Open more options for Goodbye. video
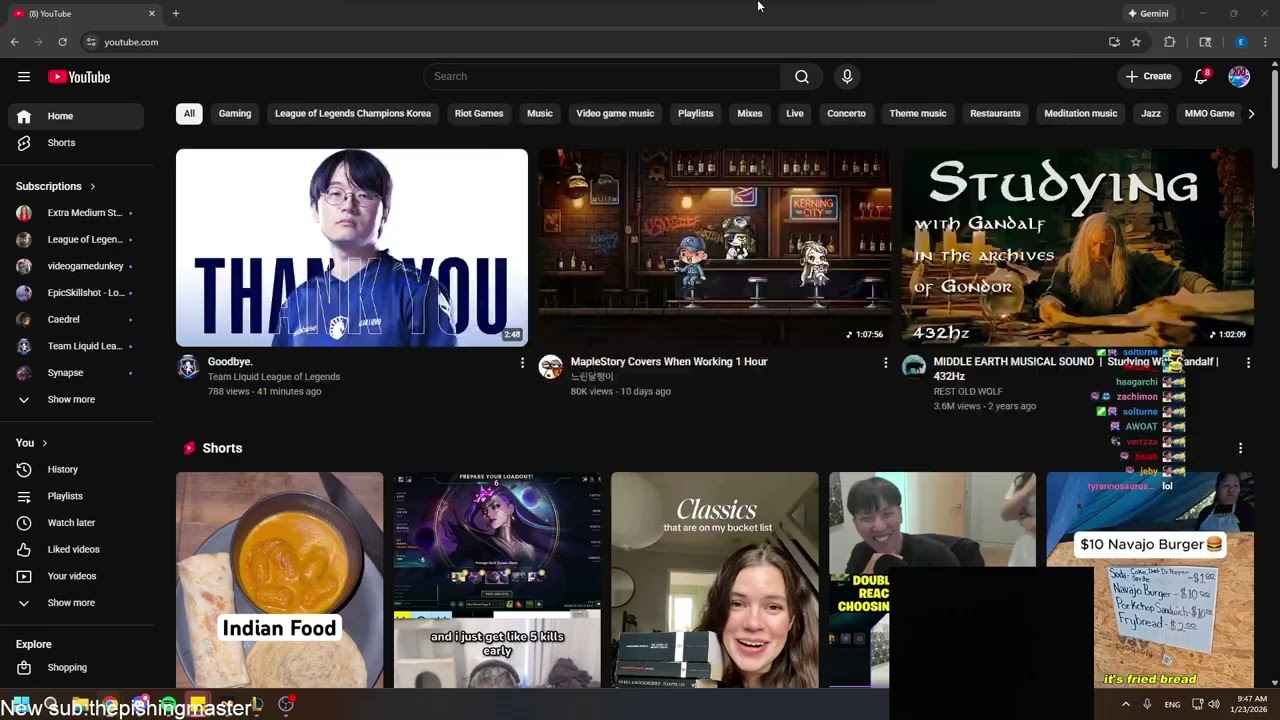 (x=522, y=363)
